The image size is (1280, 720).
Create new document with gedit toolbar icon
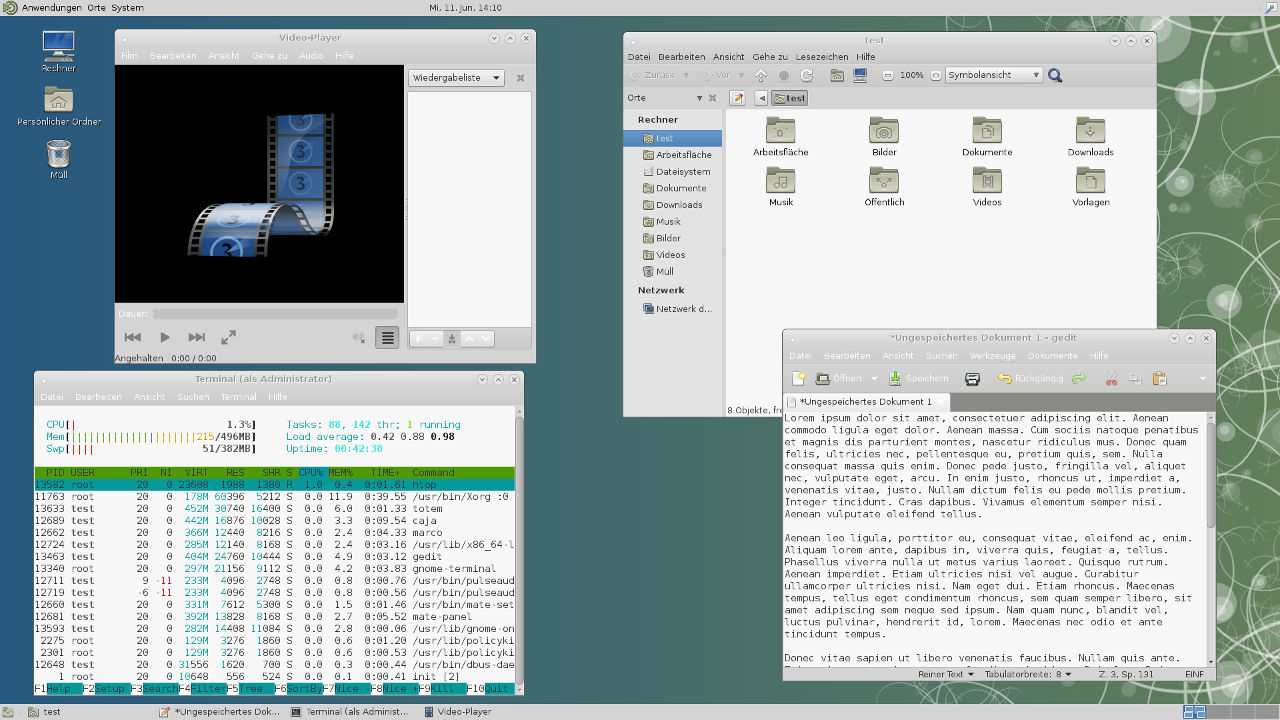click(798, 379)
